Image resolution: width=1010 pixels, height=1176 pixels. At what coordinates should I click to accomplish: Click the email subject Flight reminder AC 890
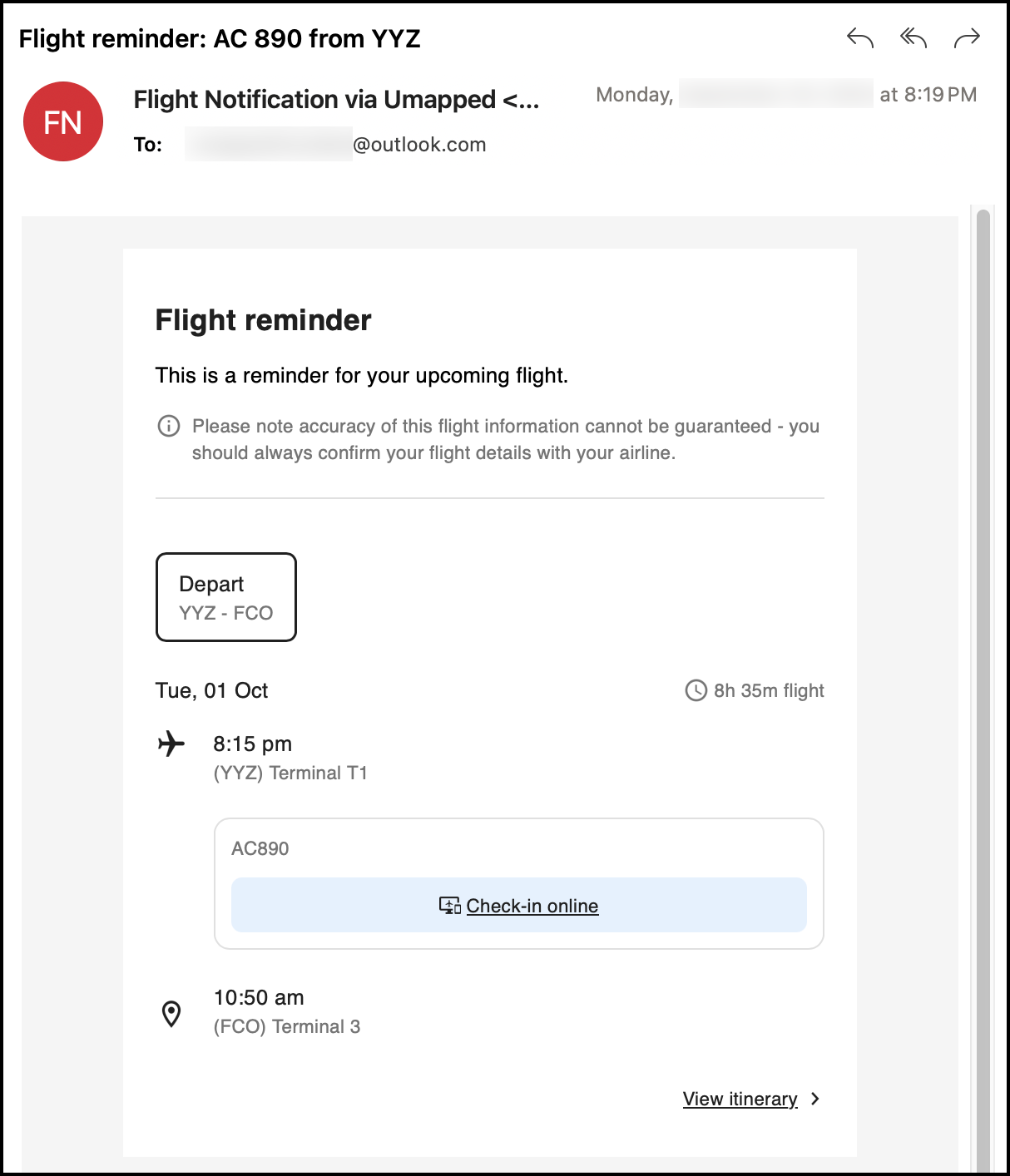(x=220, y=38)
